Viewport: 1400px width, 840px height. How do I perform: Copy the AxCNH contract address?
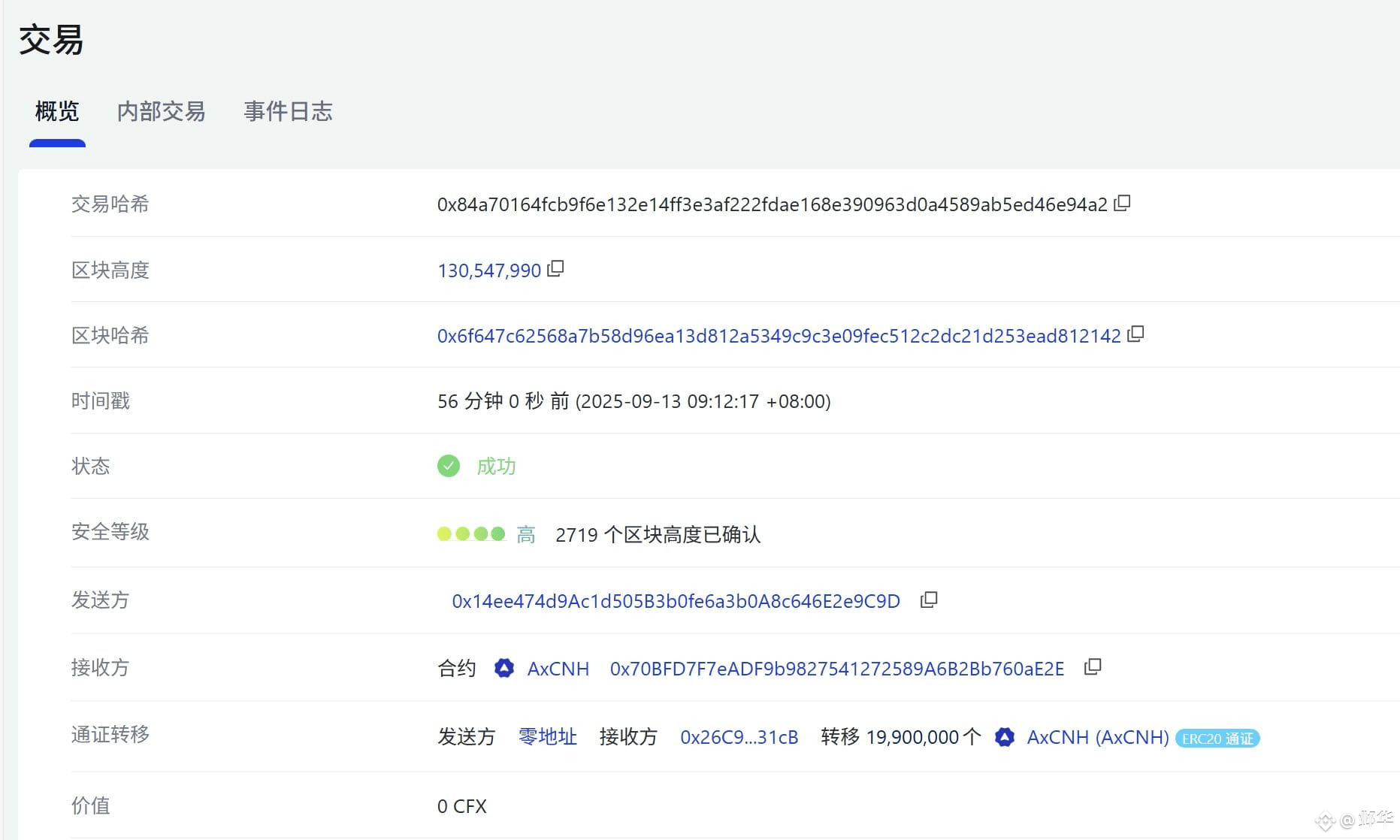(x=1093, y=667)
